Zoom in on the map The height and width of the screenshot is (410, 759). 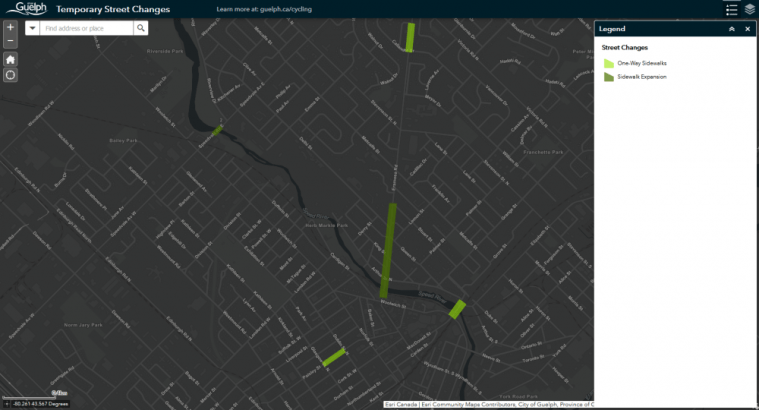click(10, 27)
